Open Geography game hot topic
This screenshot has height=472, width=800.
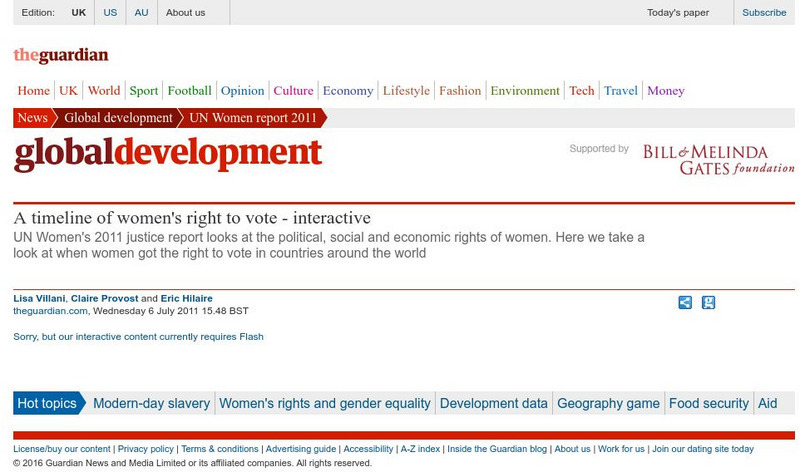608,403
